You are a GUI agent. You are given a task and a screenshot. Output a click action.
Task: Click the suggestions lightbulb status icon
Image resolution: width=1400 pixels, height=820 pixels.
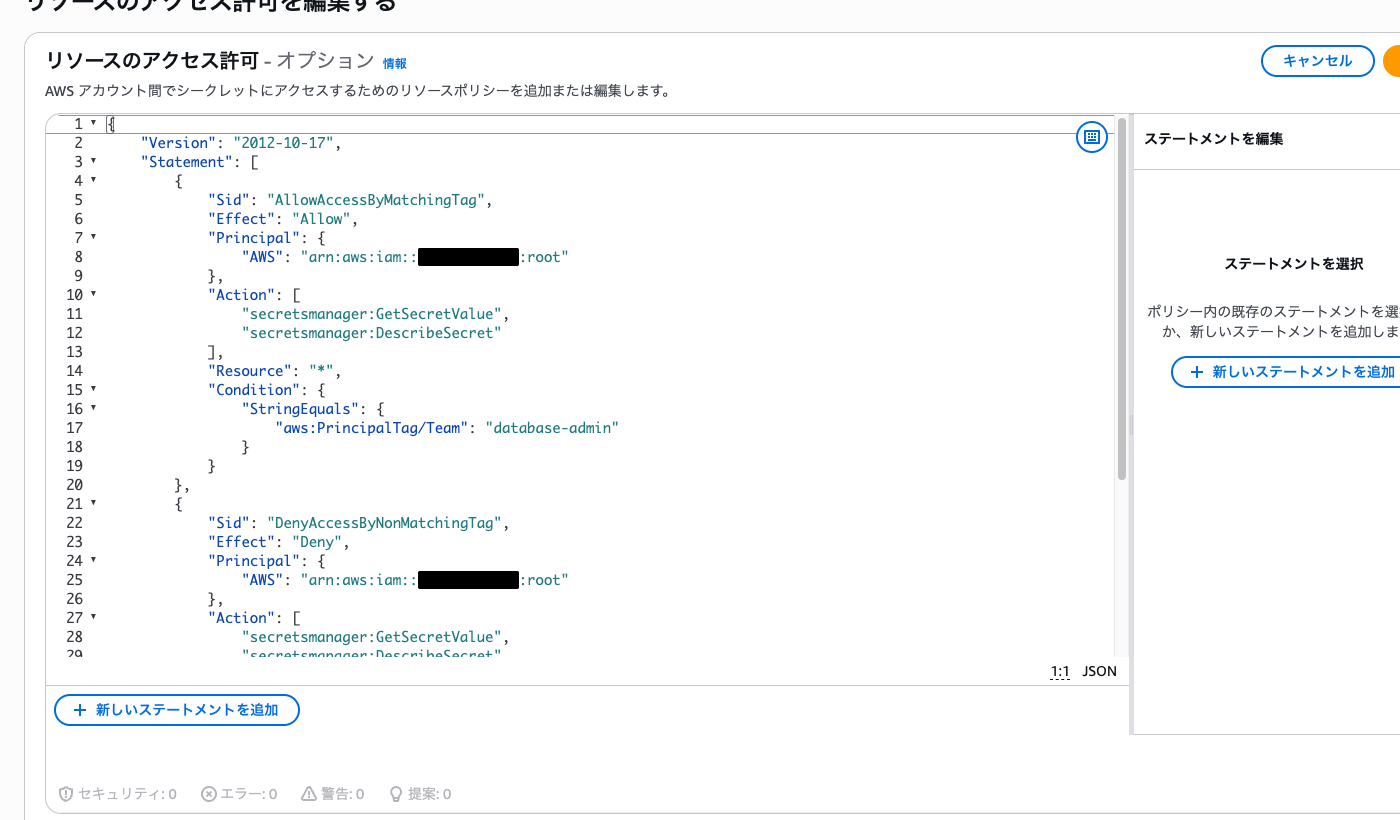[x=396, y=794]
